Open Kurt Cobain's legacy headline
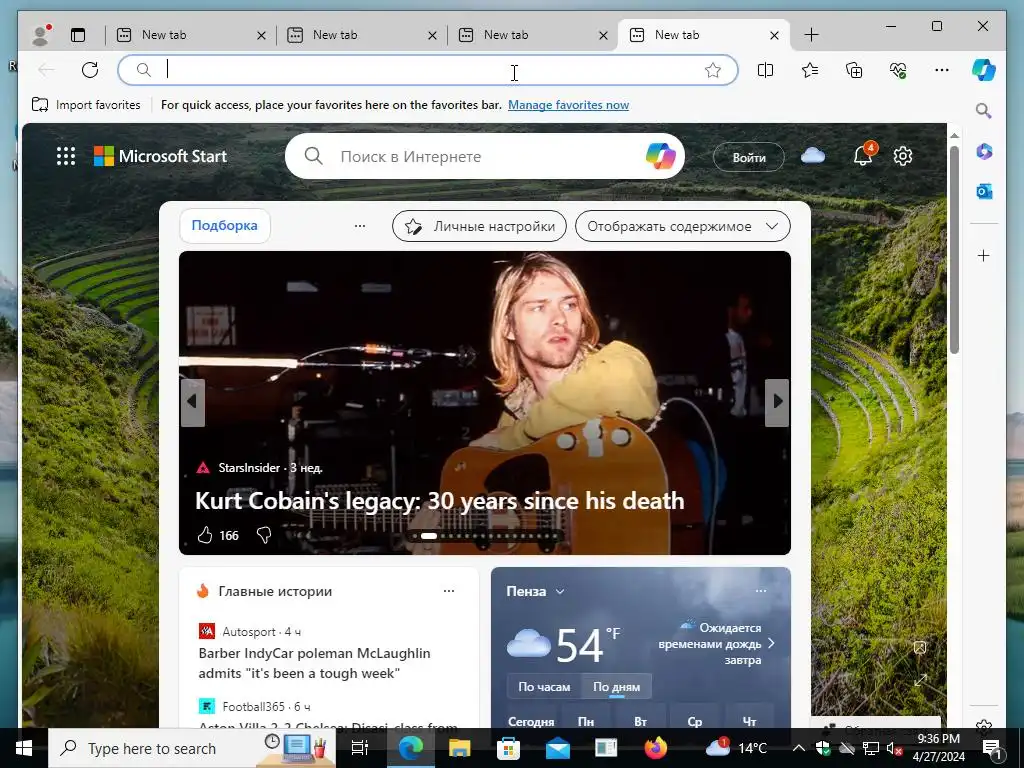Viewport: 1024px width, 768px height. point(440,500)
